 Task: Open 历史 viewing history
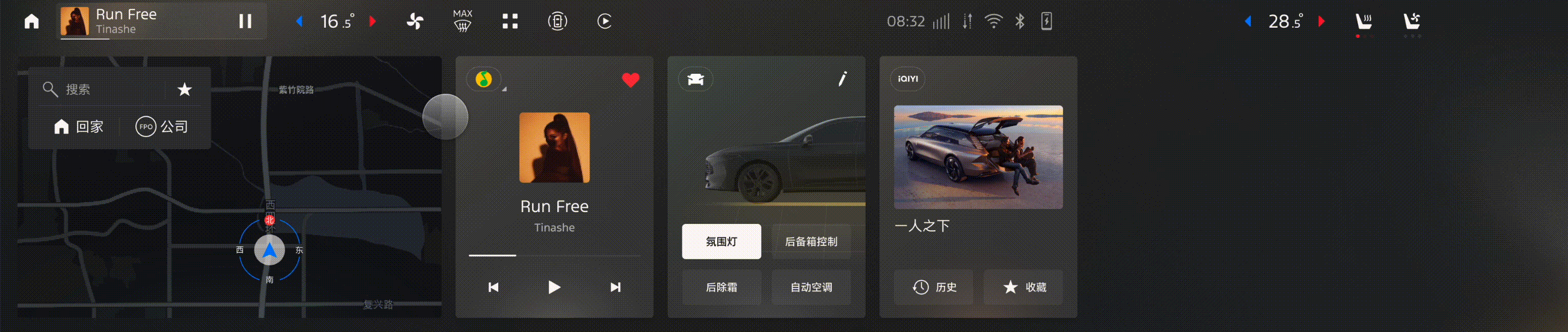coord(934,287)
